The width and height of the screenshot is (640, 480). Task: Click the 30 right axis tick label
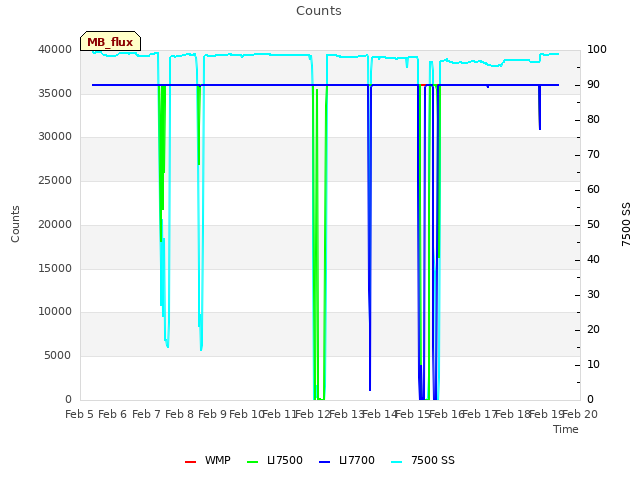(593, 295)
